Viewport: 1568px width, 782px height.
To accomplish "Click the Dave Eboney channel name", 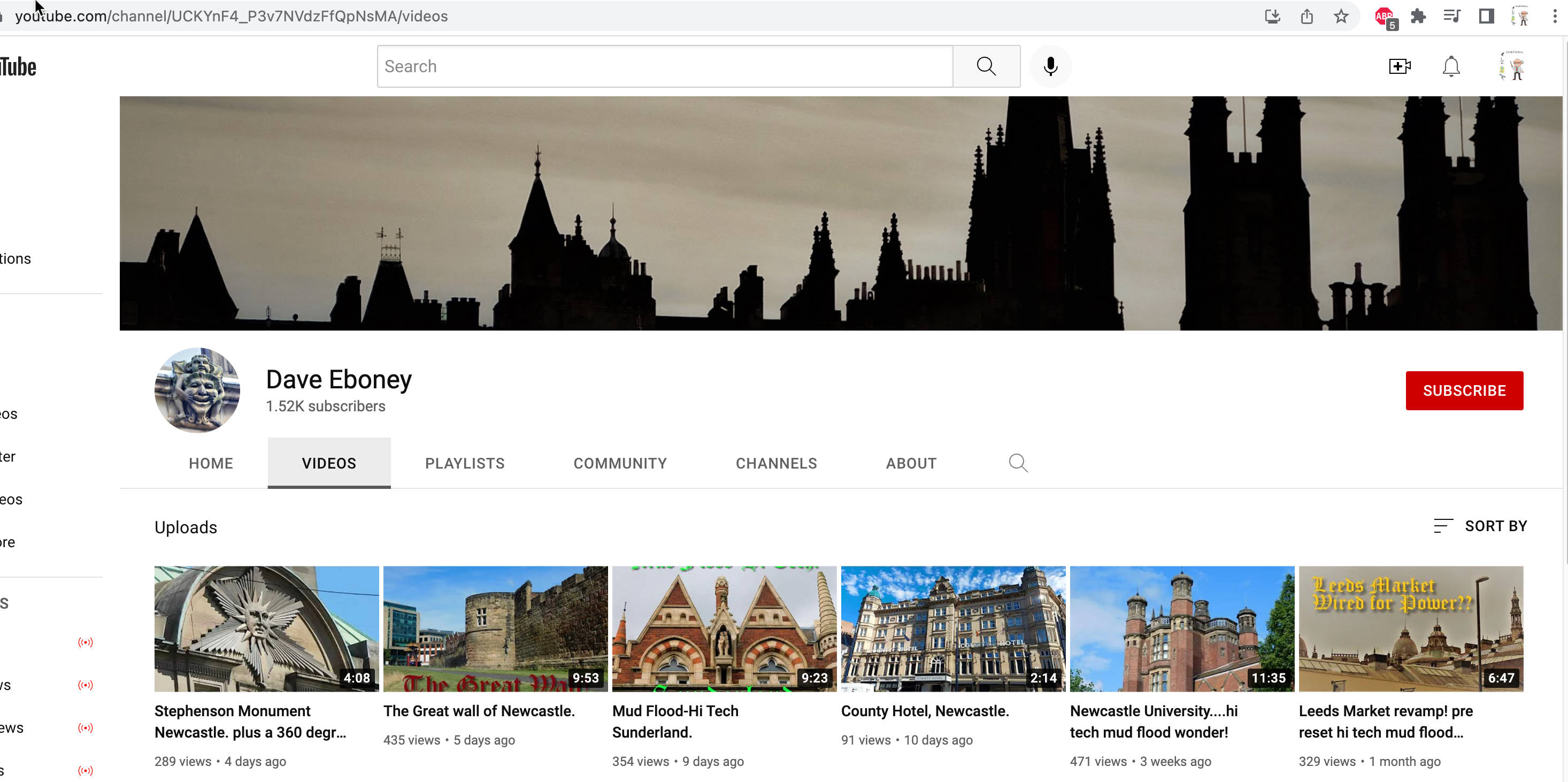I will (x=339, y=379).
